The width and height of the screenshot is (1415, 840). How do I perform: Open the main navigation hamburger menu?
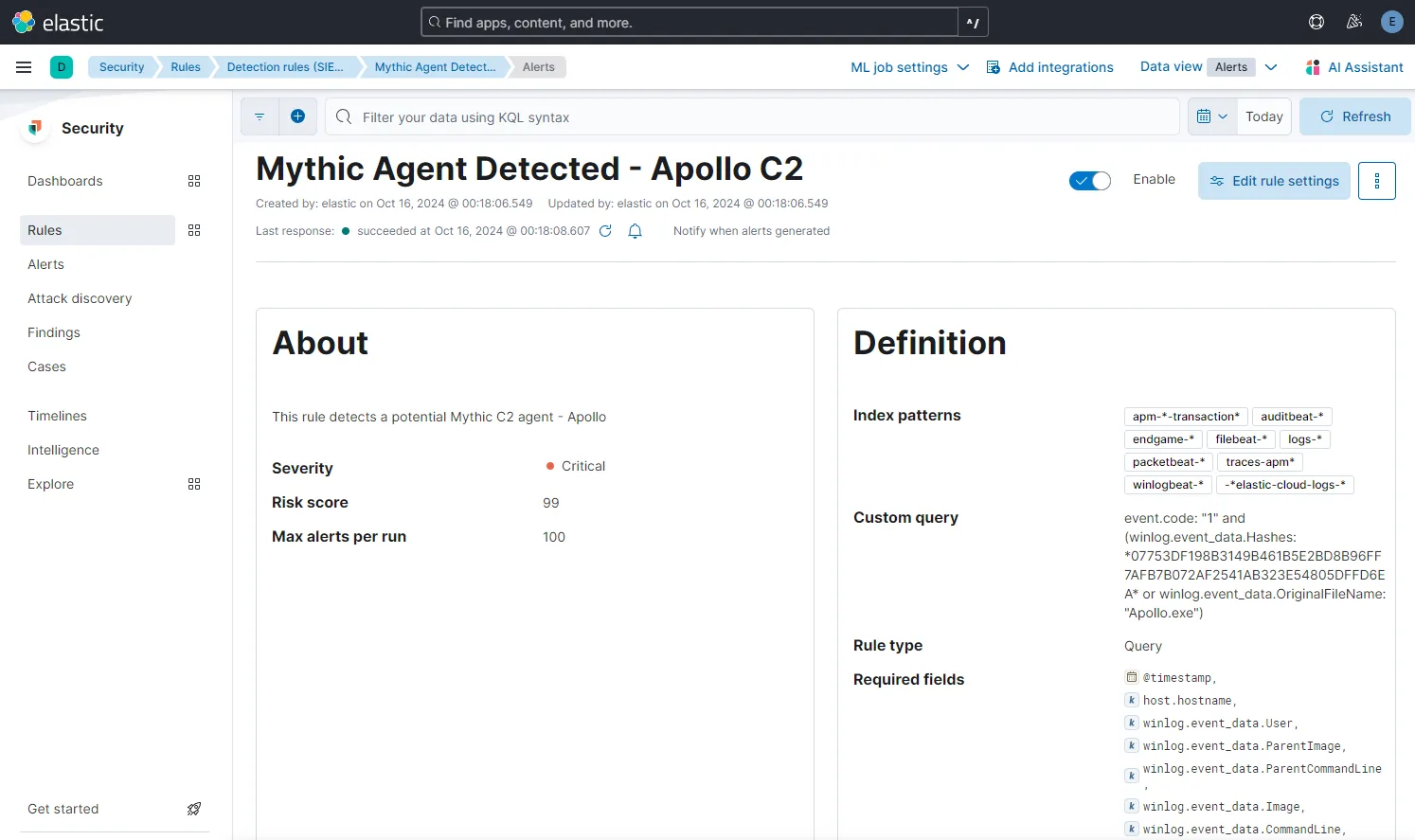click(24, 66)
